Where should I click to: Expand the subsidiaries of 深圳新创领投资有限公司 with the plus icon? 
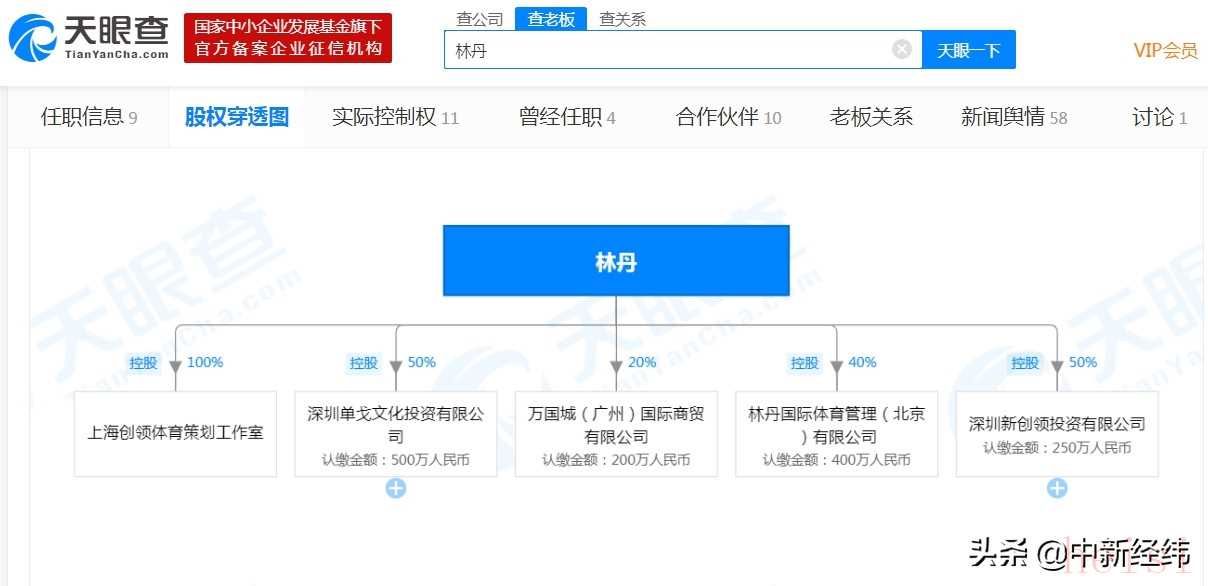pos(1057,488)
